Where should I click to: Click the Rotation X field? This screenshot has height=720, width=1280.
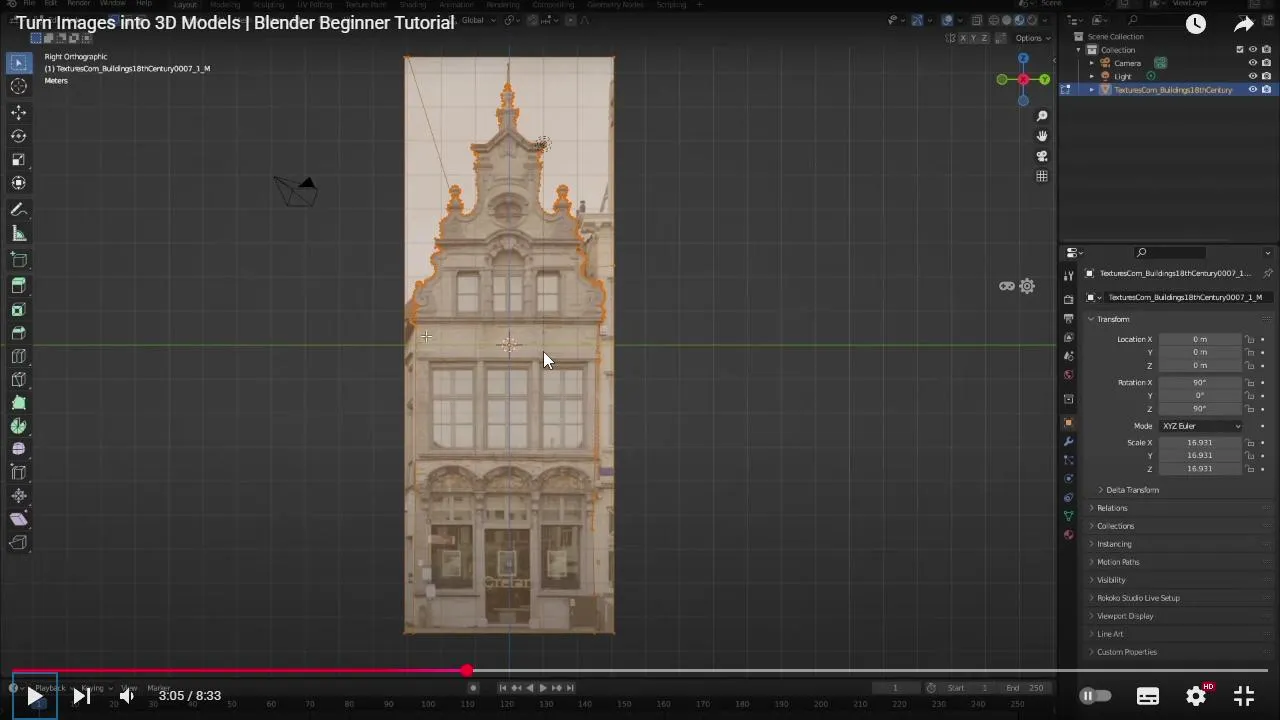click(x=1200, y=382)
